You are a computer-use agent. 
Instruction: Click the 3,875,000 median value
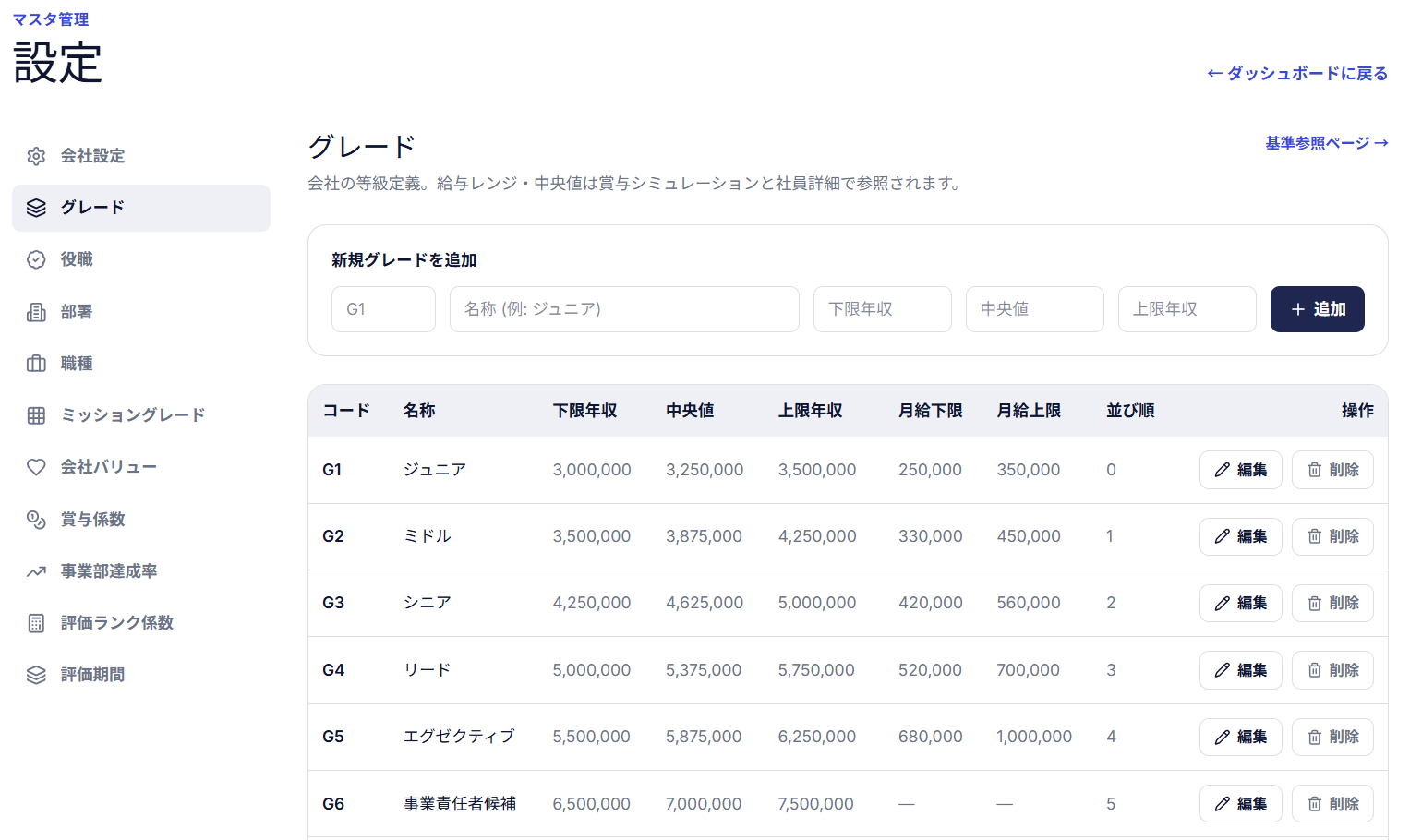click(704, 536)
